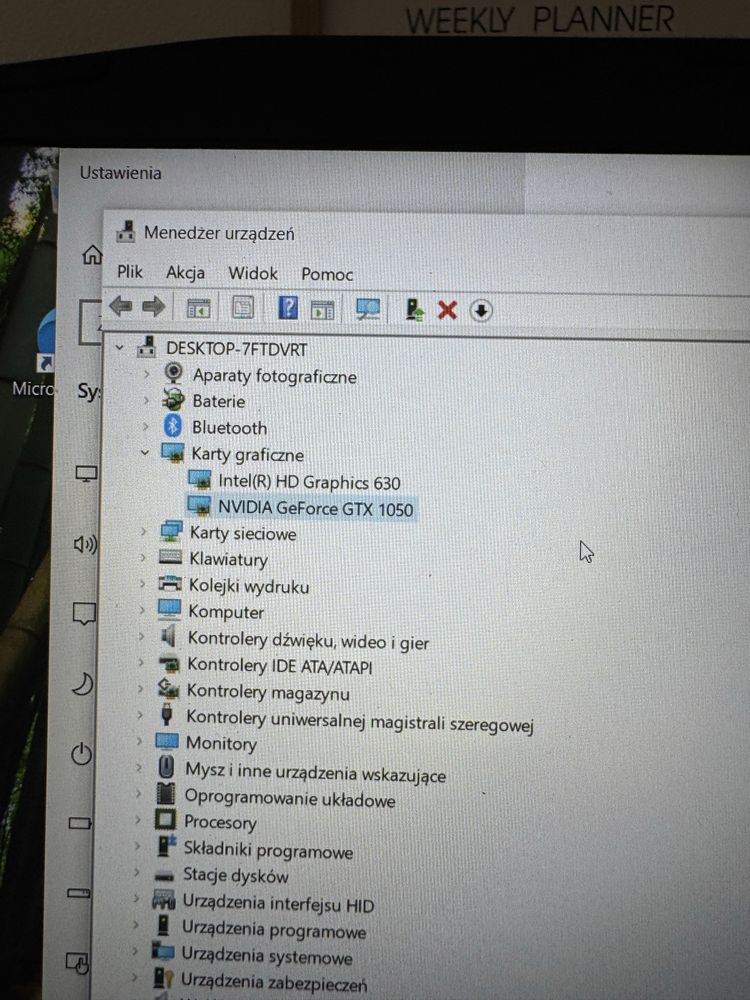Click the printer icon of Kolejki wydruku
Image resolution: width=750 pixels, height=1000 pixels.
(170, 583)
